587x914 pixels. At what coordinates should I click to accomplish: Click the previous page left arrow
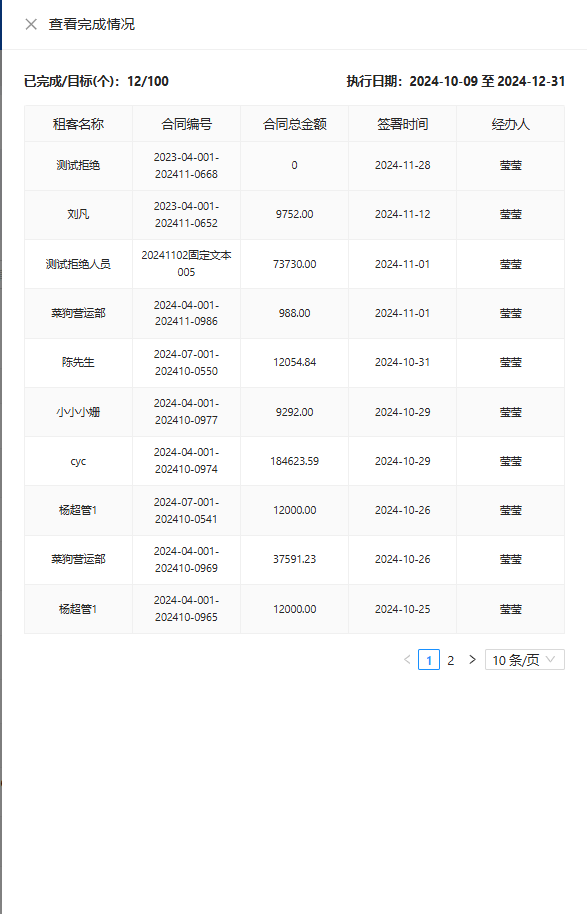pyautogui.click(x=407, y=660)
